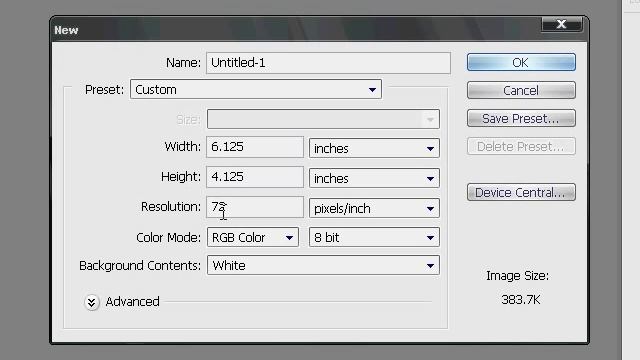The width and height of the screenshot is (640, 360).
Task: Click the Color Mode label
Action: coord(168,238)
